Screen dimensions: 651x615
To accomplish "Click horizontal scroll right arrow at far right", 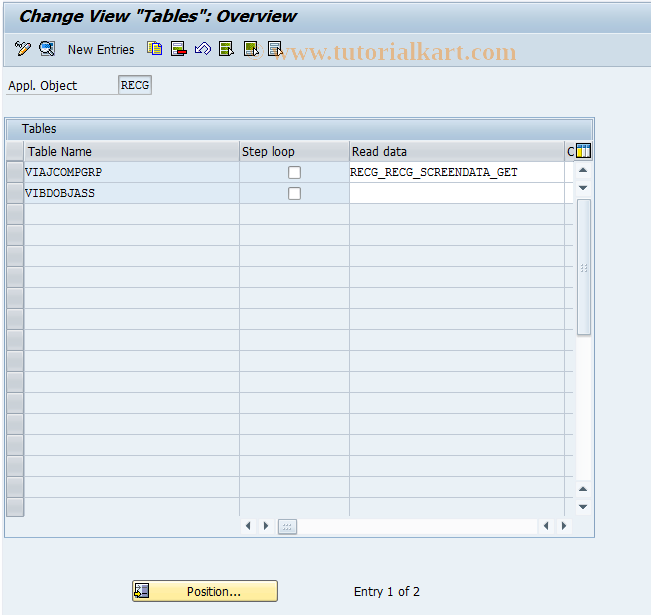I will pyautogui.click(x=564, y=526).
